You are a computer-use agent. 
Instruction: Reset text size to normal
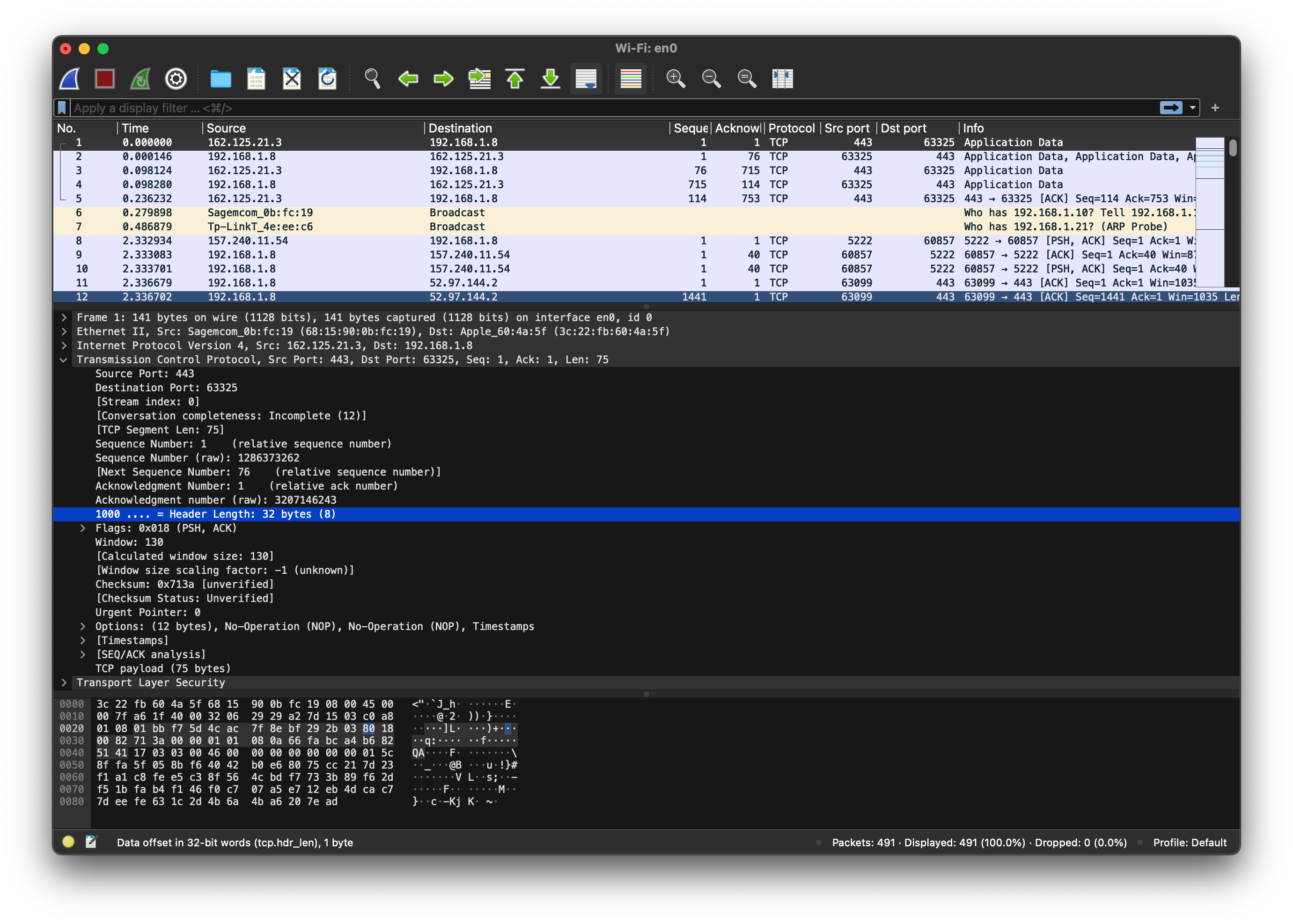pos(747,79)
